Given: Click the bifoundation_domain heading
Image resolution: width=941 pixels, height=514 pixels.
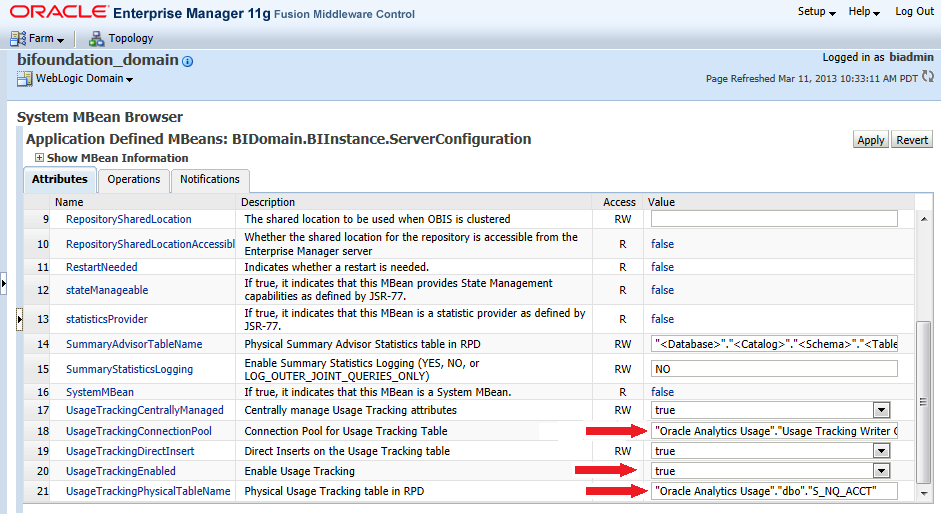Looking at the screenshot, I should pos(98,60).
